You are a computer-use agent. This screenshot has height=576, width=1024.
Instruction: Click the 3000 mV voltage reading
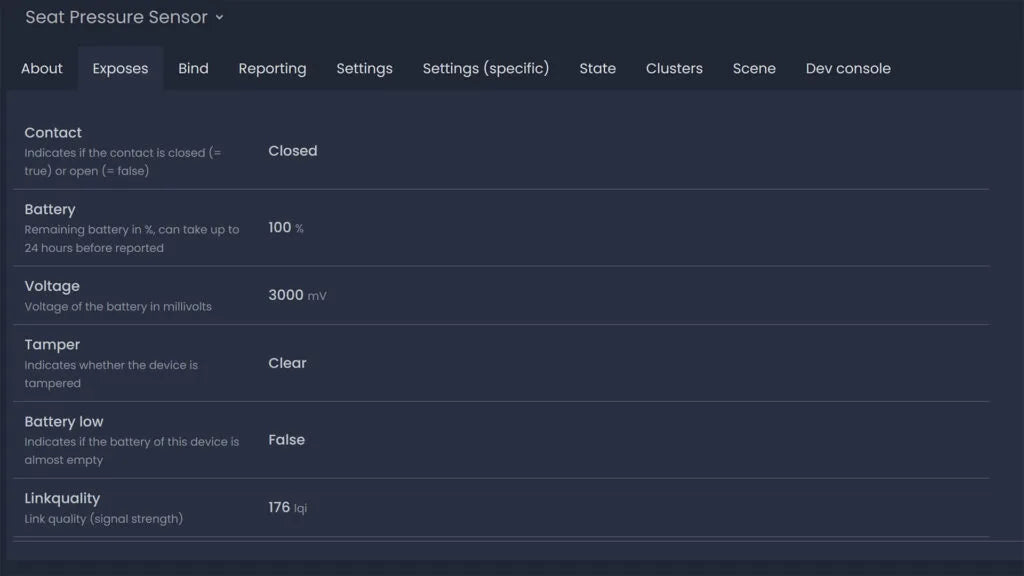(x=296, y=296)
